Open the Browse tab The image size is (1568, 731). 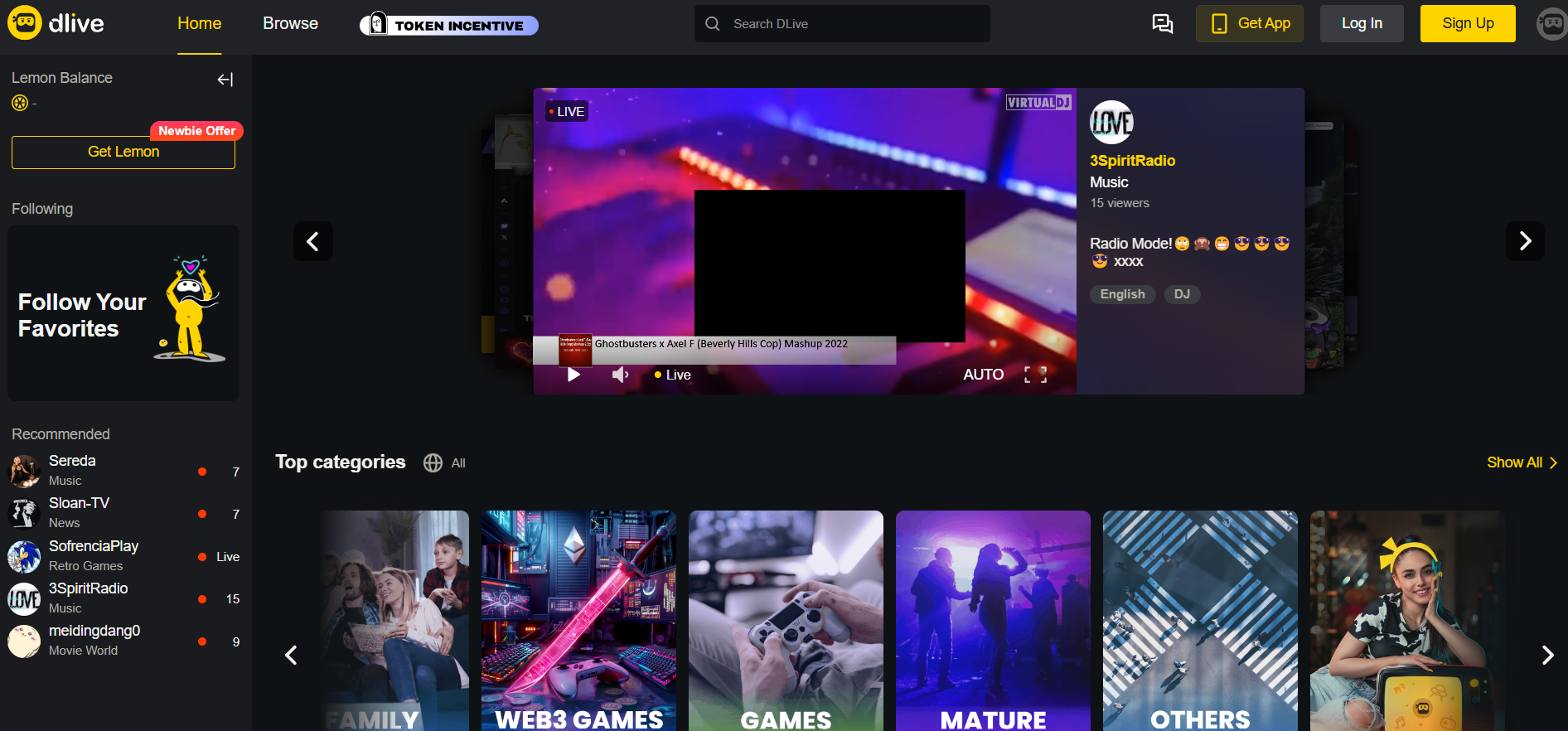[290, 23]
